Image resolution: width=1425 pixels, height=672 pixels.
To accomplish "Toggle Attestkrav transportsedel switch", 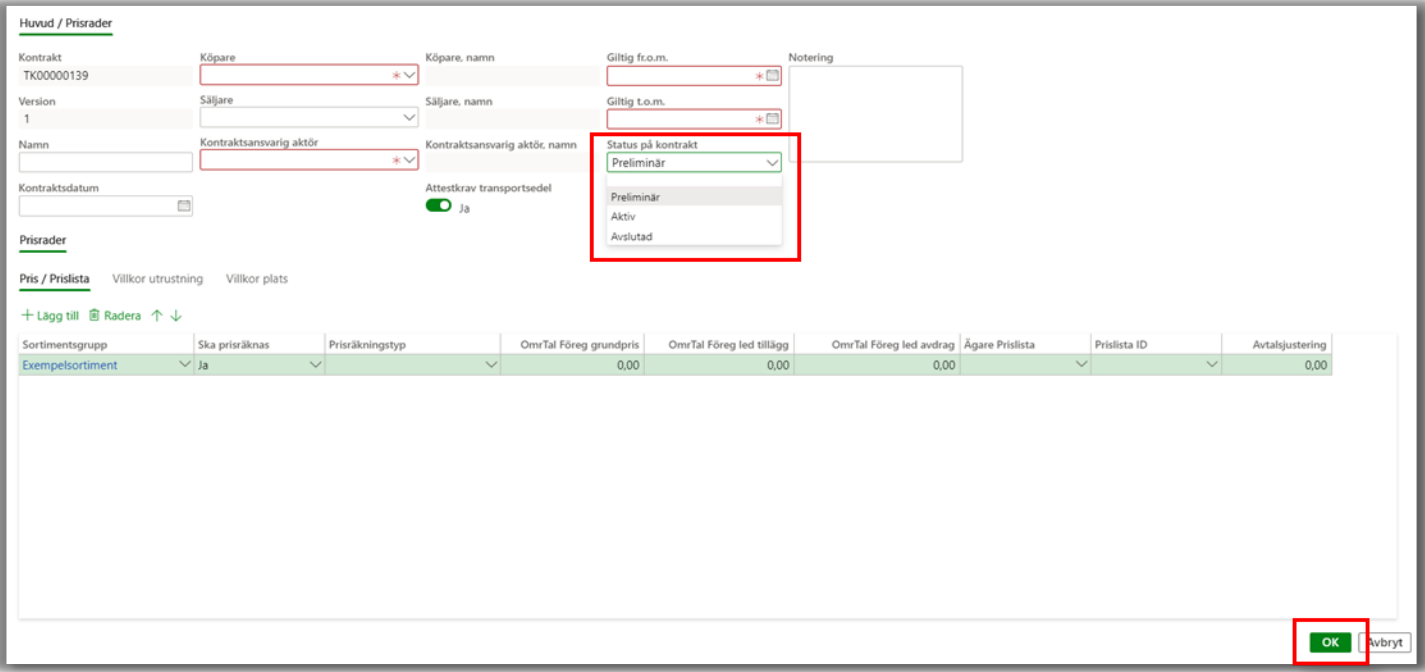I will click(439, 206).
